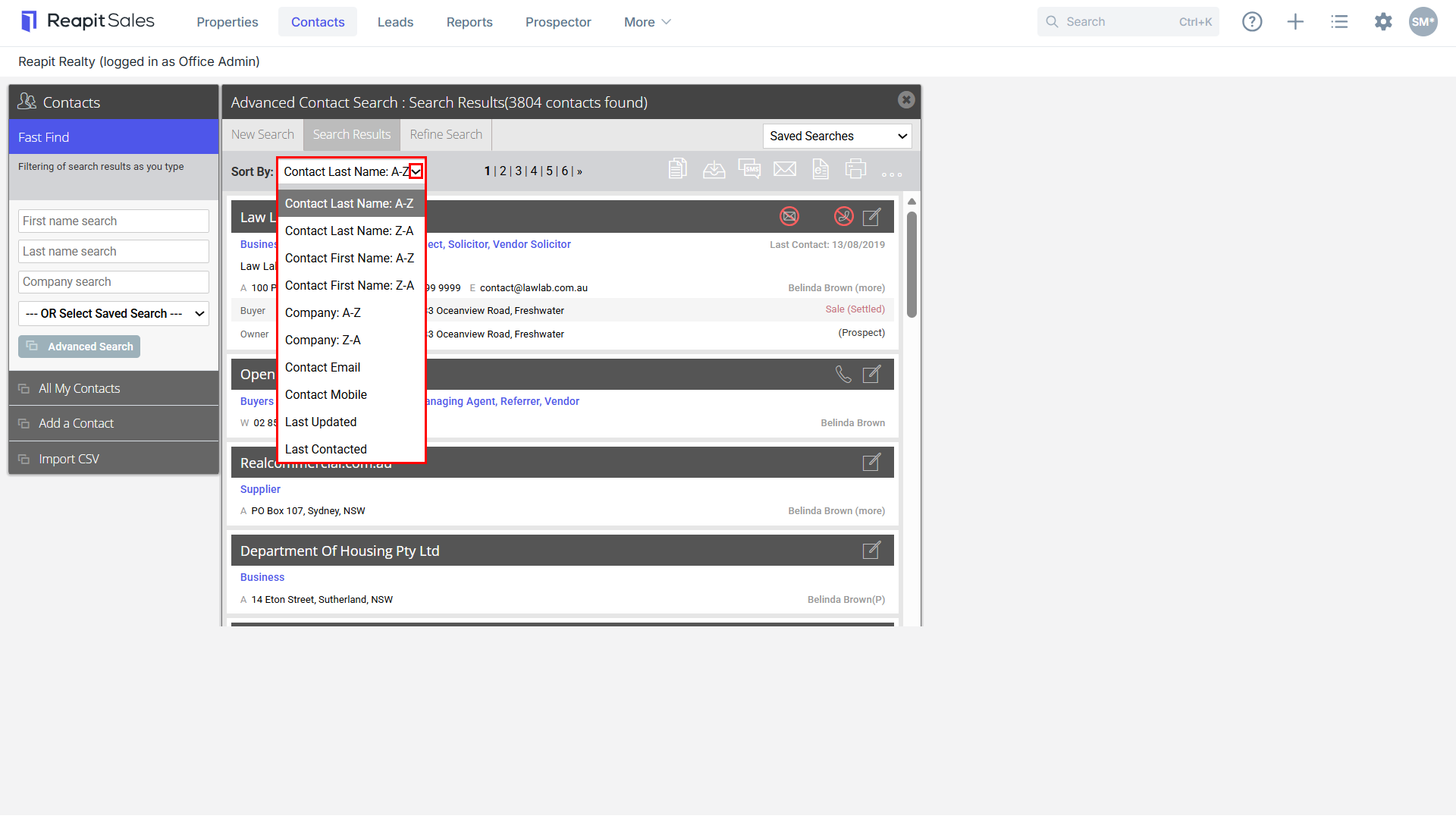Switch to the Refine Search tab
Image resolution: width=1456 pixels, height=819 pixels.
pyautogui.click(x=446, y=135)
